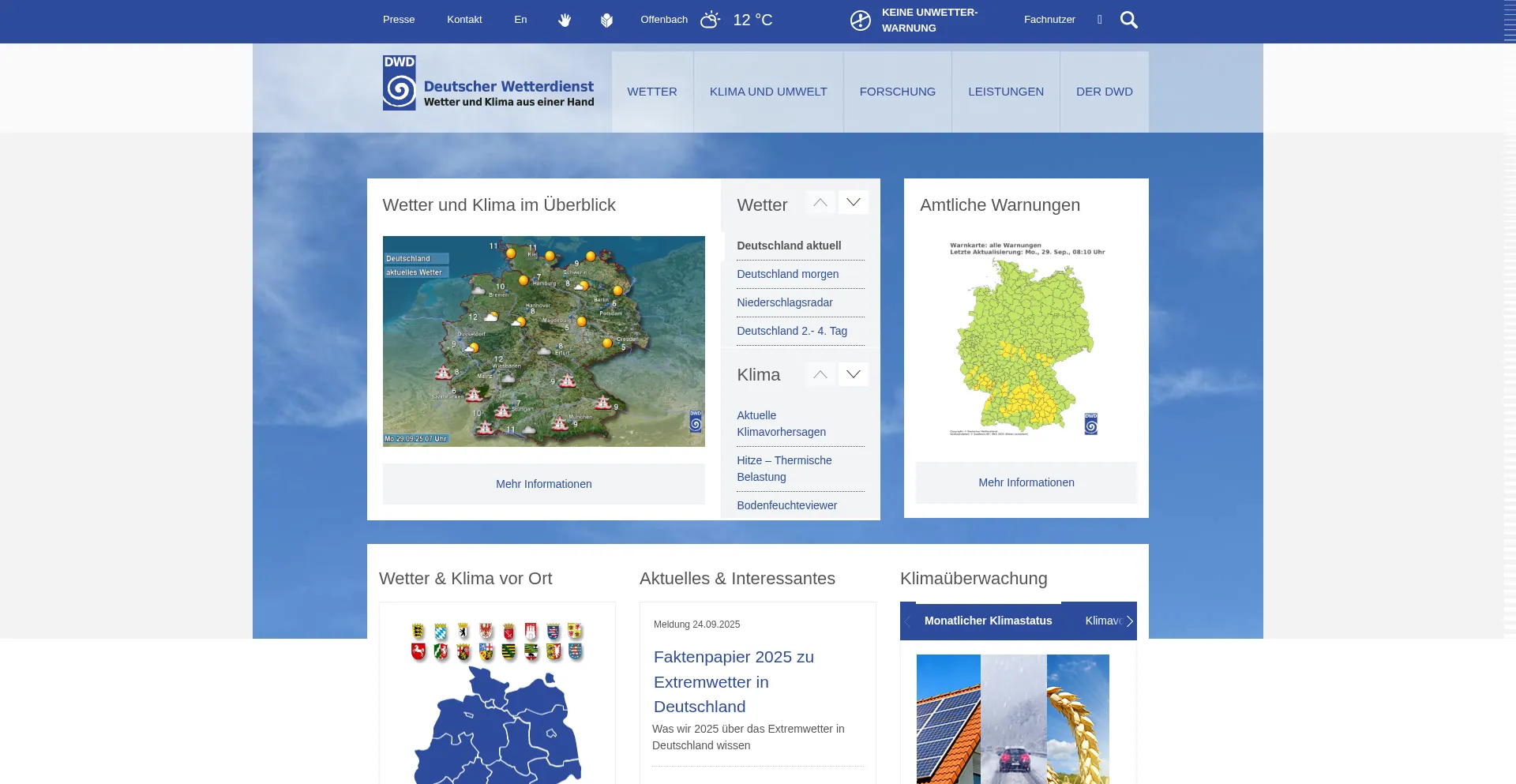Image resolution: width=1516 pixels, height=784 pixels.
Task: Select the easy language book icon
Action: [606, 20]
